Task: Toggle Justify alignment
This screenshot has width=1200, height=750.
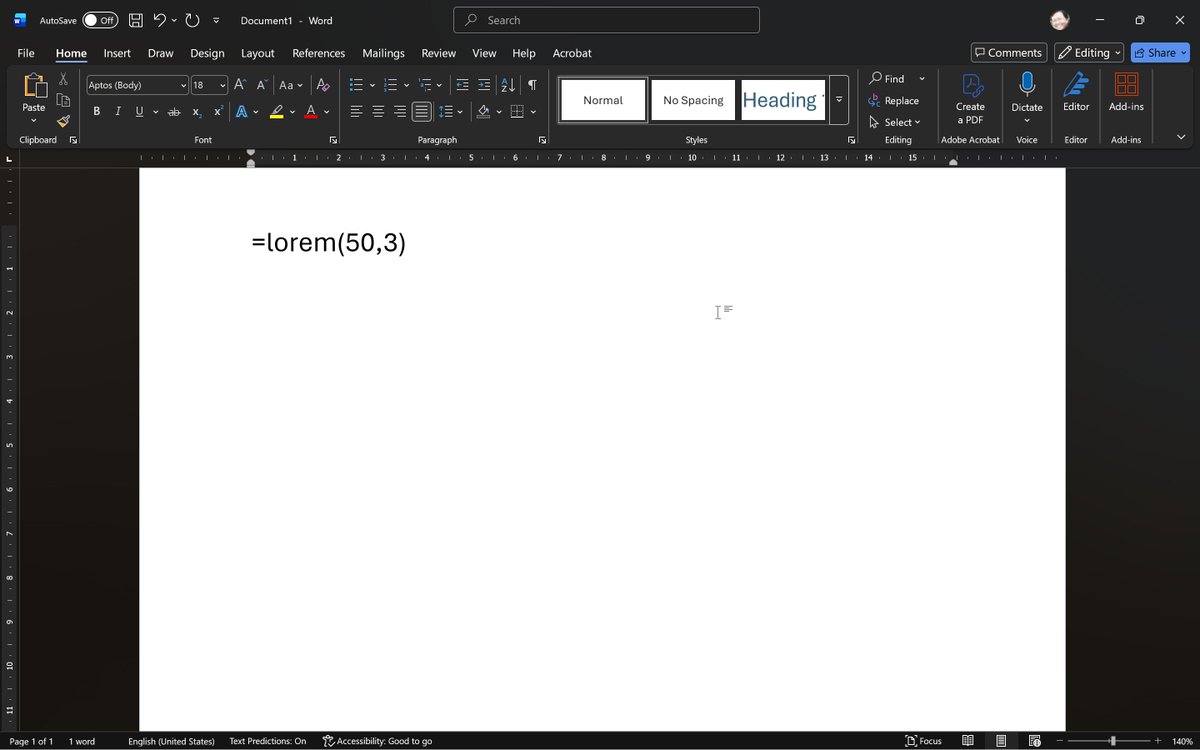Action: coord(422,111)
